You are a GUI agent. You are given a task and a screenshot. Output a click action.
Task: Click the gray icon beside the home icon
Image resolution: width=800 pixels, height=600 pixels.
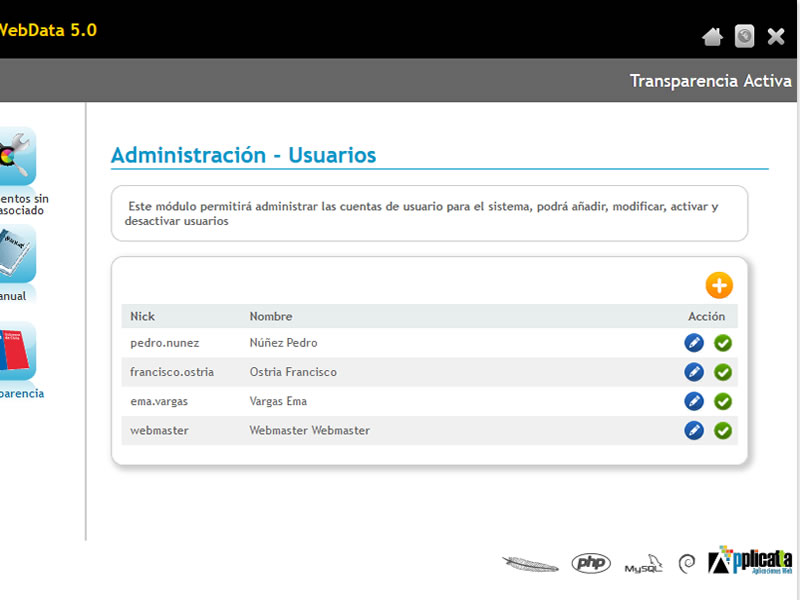[x=744, y=36]
